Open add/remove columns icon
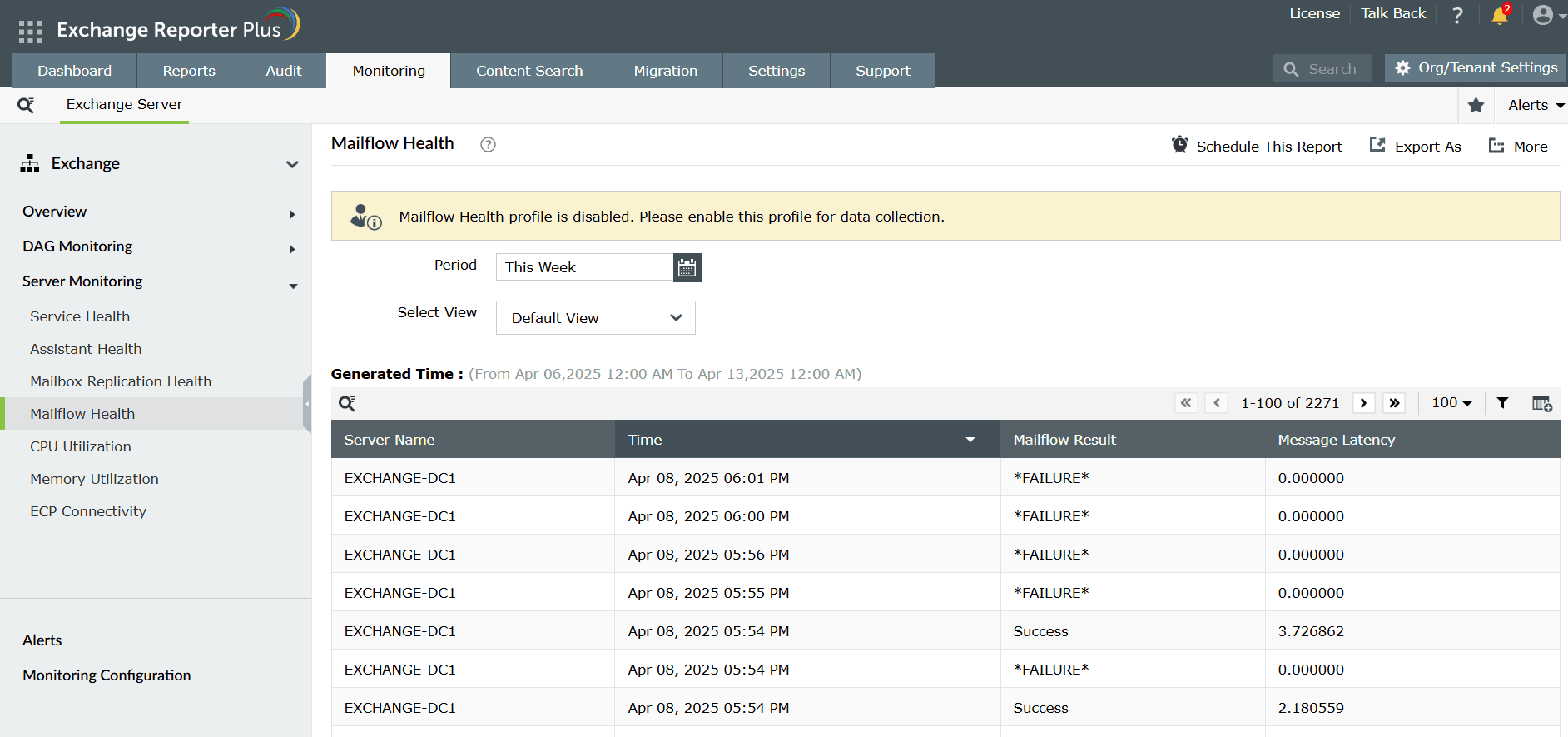This screenshot has height=737, width=1568. [1541, 403]
